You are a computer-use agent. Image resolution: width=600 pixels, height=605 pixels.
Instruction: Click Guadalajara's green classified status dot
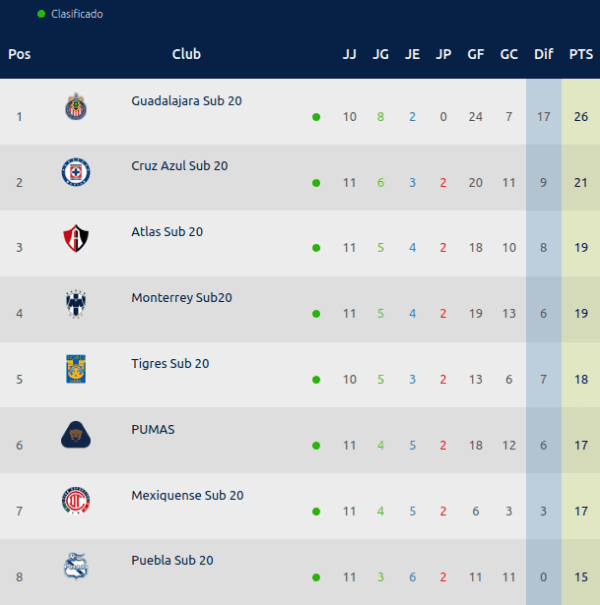pos(316,118)
